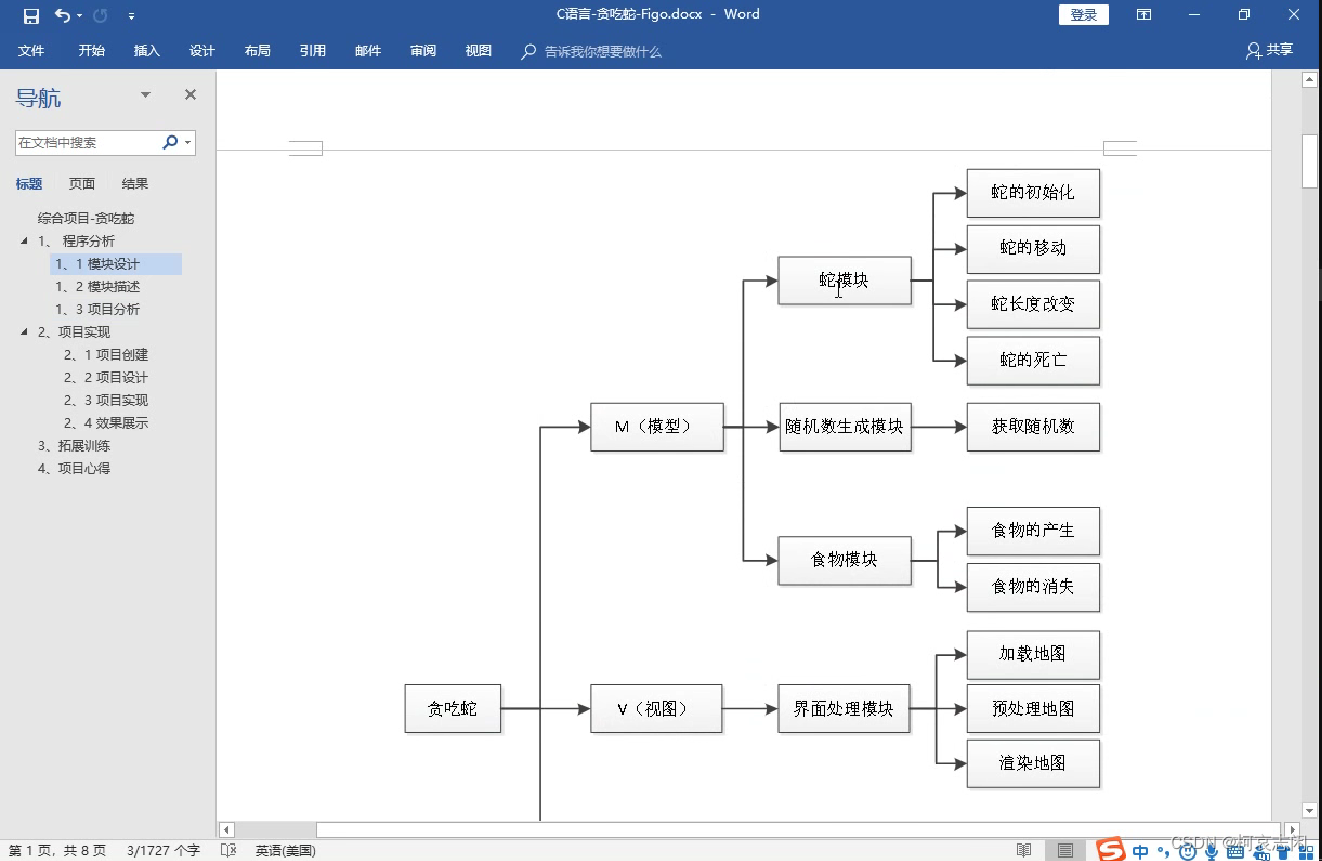The image size is (1322, 861).
Task: Open the 文件 tab
Action: (x=31, y=51)
